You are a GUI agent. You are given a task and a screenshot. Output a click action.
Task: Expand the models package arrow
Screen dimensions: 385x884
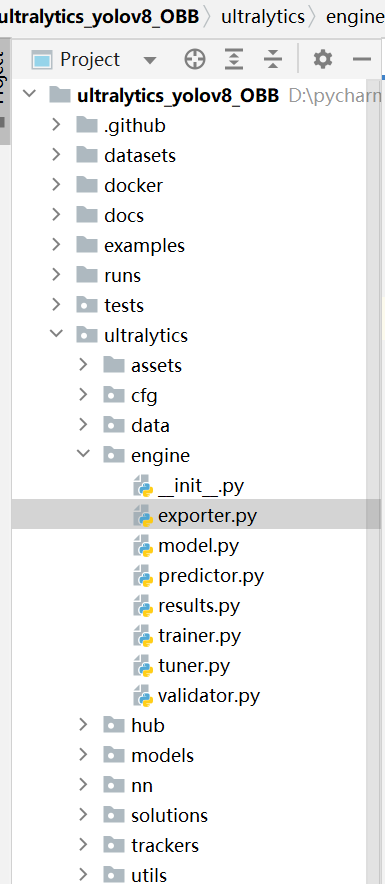[83, 755]
